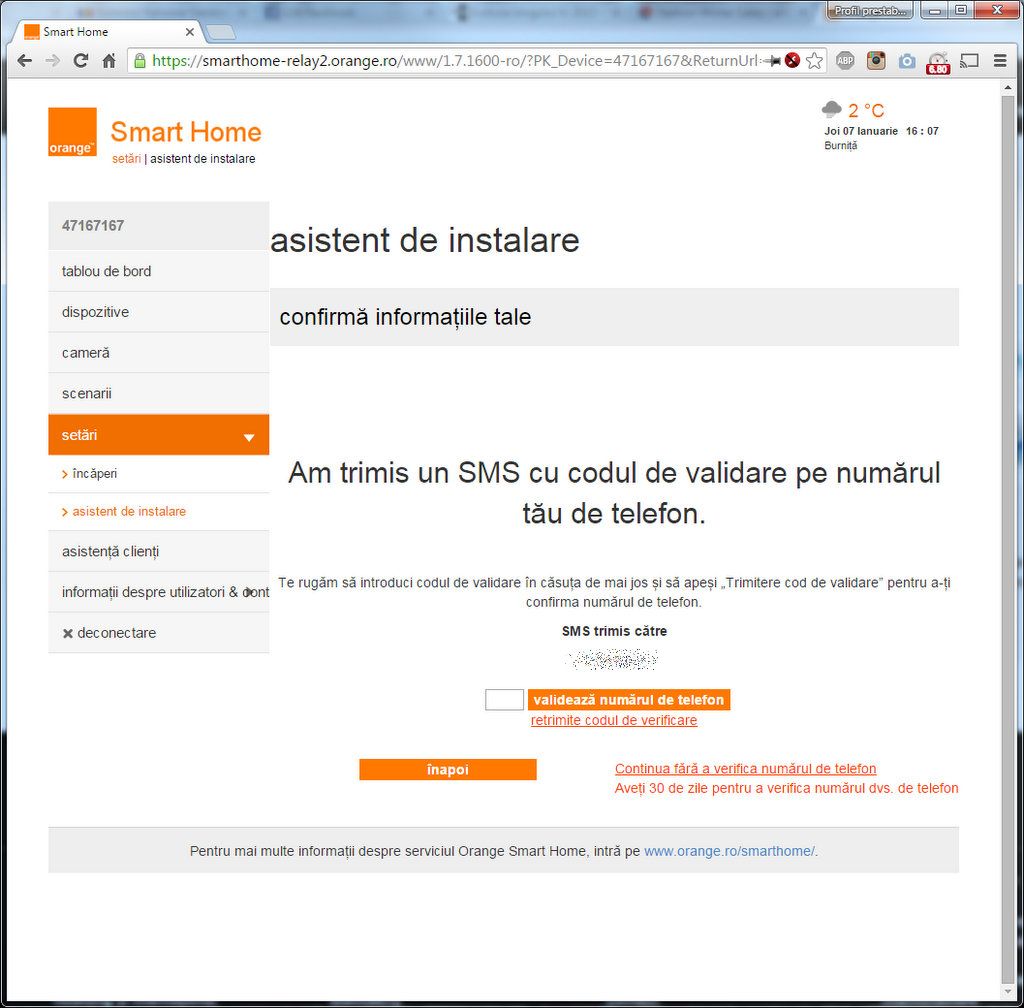Minimize the browser window

click(935, 10)
